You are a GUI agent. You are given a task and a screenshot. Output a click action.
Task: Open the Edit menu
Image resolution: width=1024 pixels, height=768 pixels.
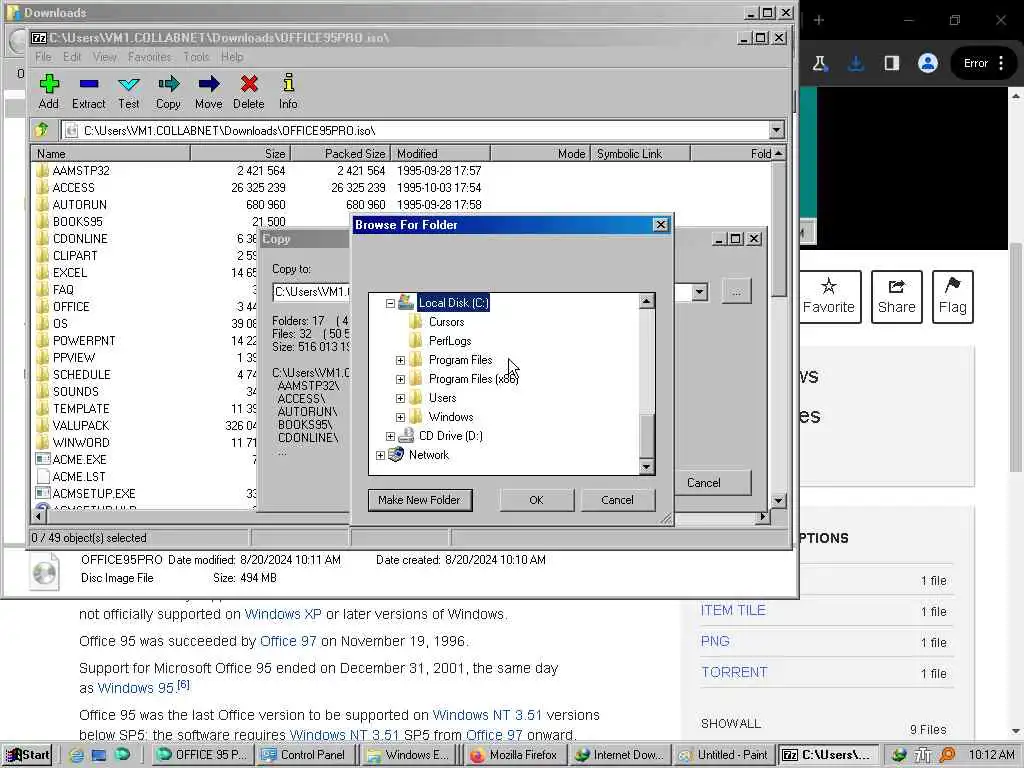(72, 57)
